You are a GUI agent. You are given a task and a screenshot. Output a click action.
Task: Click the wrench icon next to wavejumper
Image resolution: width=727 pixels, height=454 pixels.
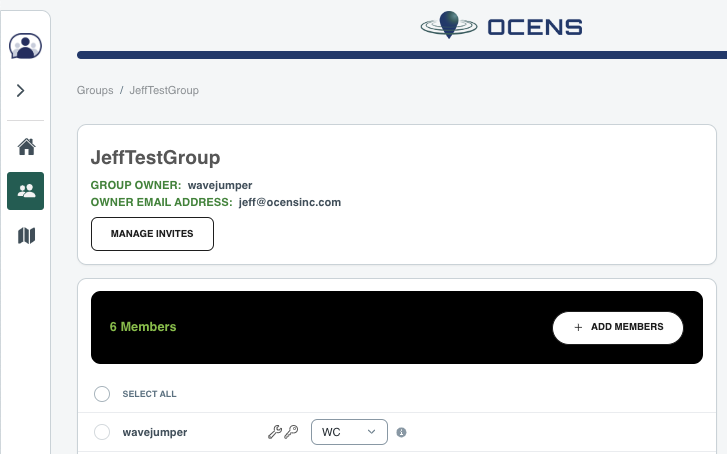275,432
